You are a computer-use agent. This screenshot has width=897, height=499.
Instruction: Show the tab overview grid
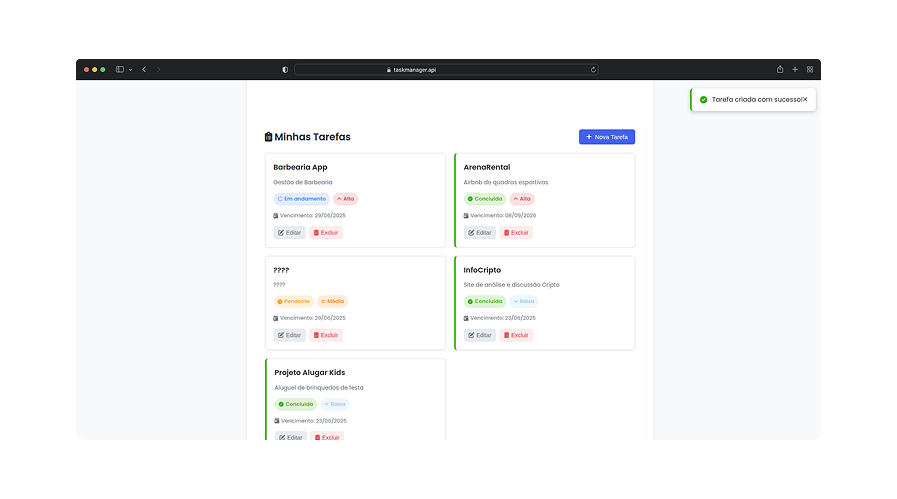click(x=810, y=69)
